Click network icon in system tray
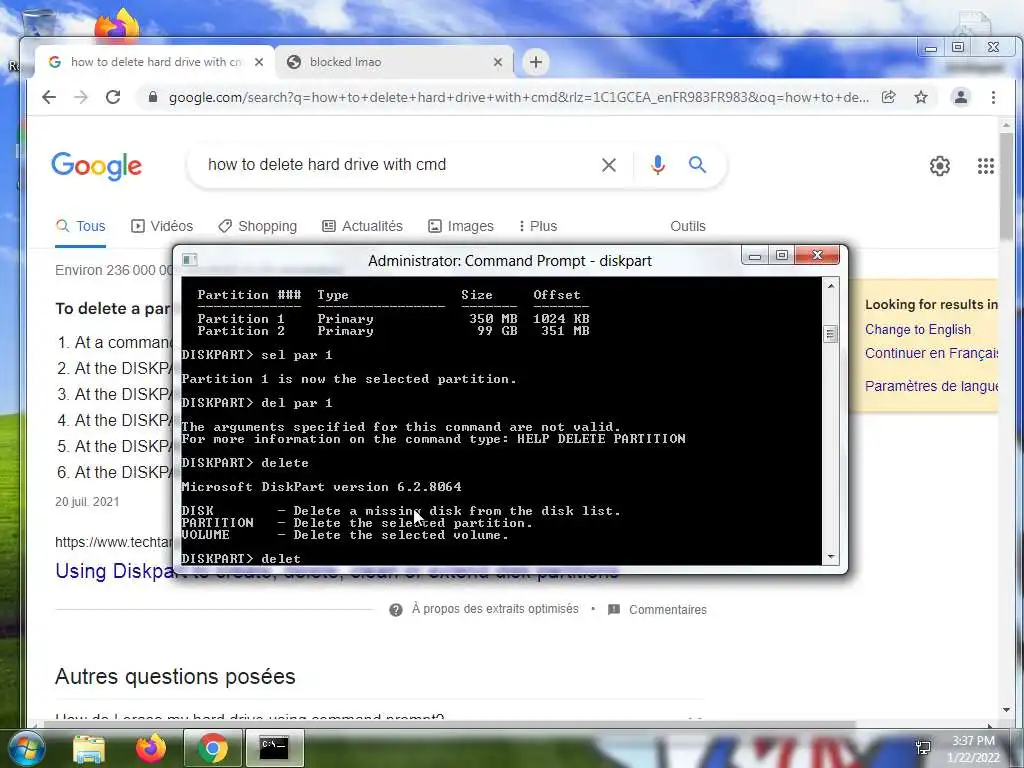This screenshot has width=1024, height=768. 923,748
